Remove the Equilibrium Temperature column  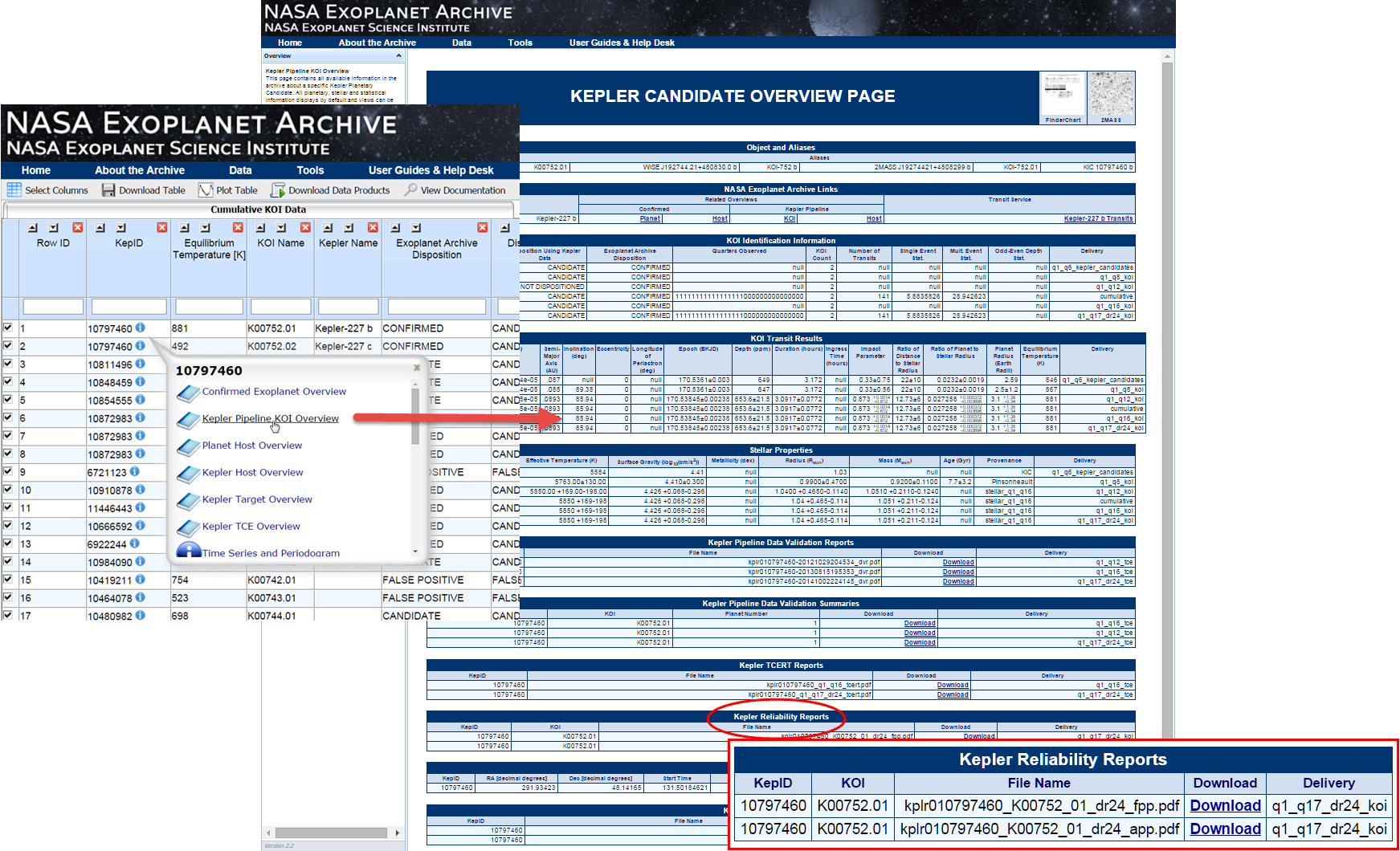tap(239, 228)
